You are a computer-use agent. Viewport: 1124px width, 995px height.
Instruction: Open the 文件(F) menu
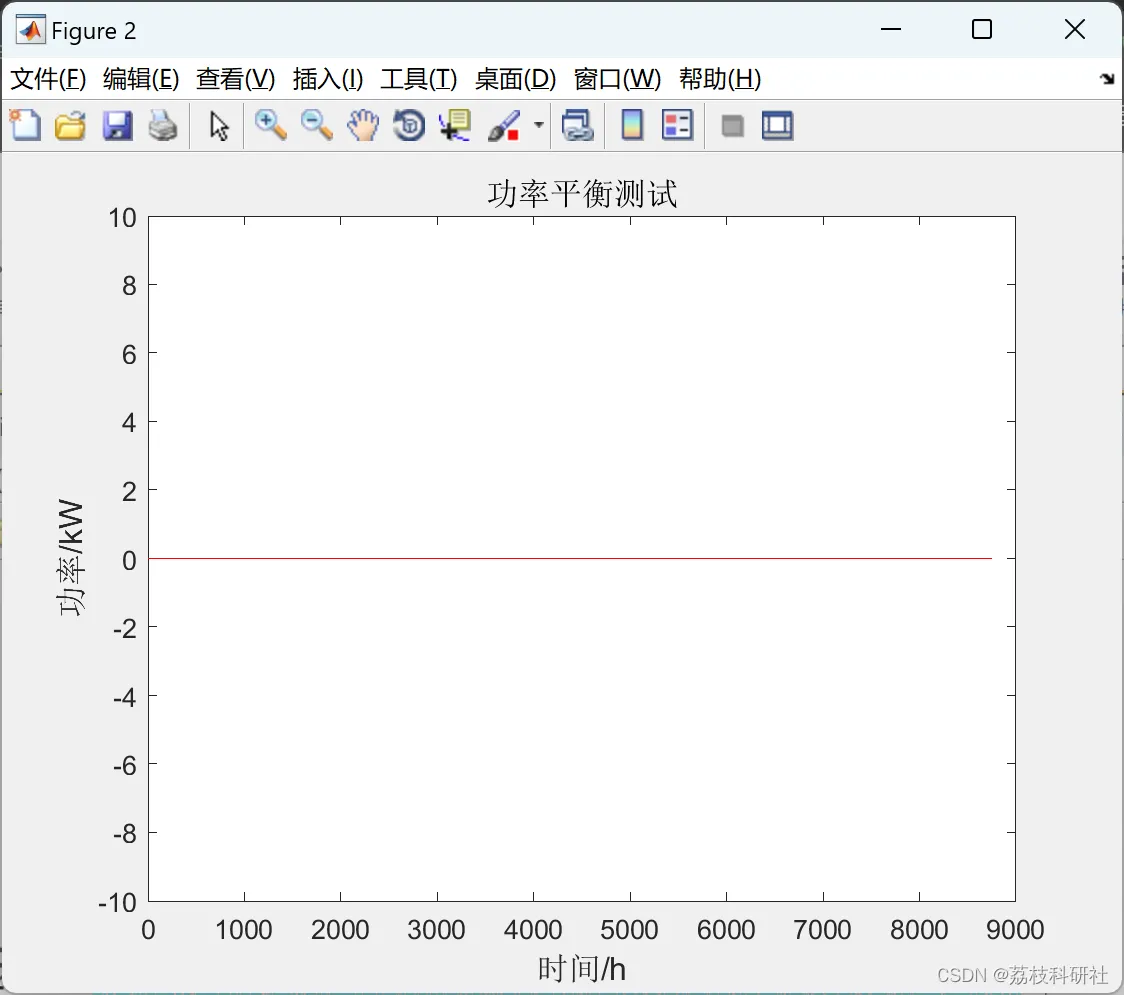[x=48, y=79]
